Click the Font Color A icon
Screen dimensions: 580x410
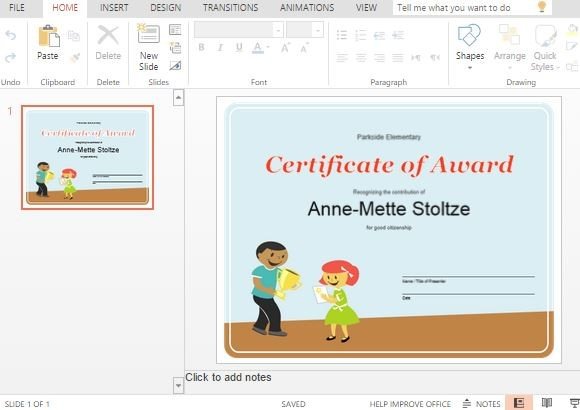(258, 48)
